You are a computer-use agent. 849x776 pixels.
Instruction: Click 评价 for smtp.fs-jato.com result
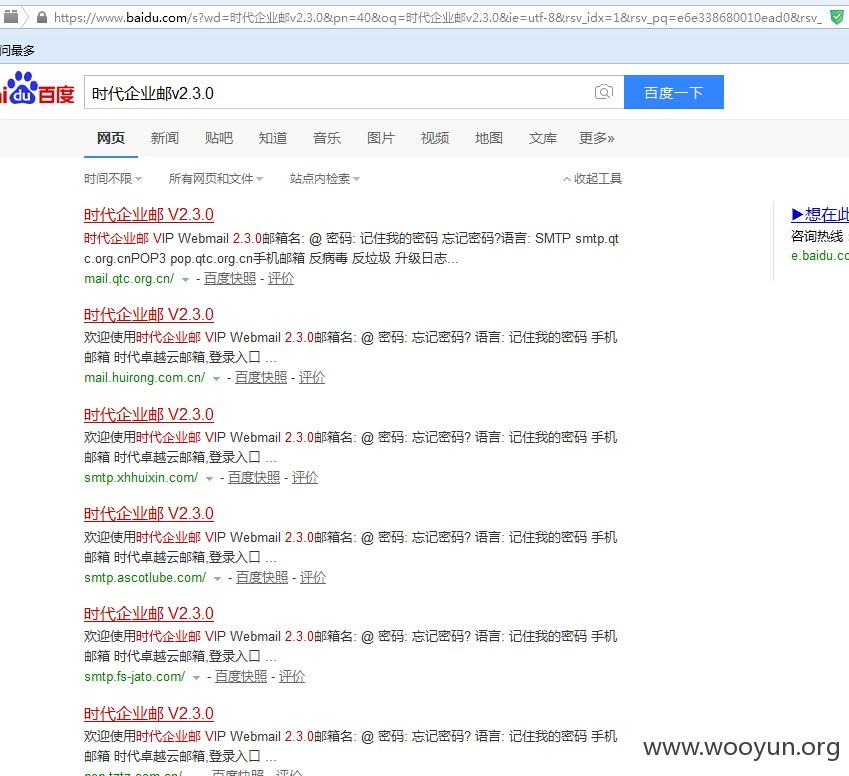[x=292, y=676]
